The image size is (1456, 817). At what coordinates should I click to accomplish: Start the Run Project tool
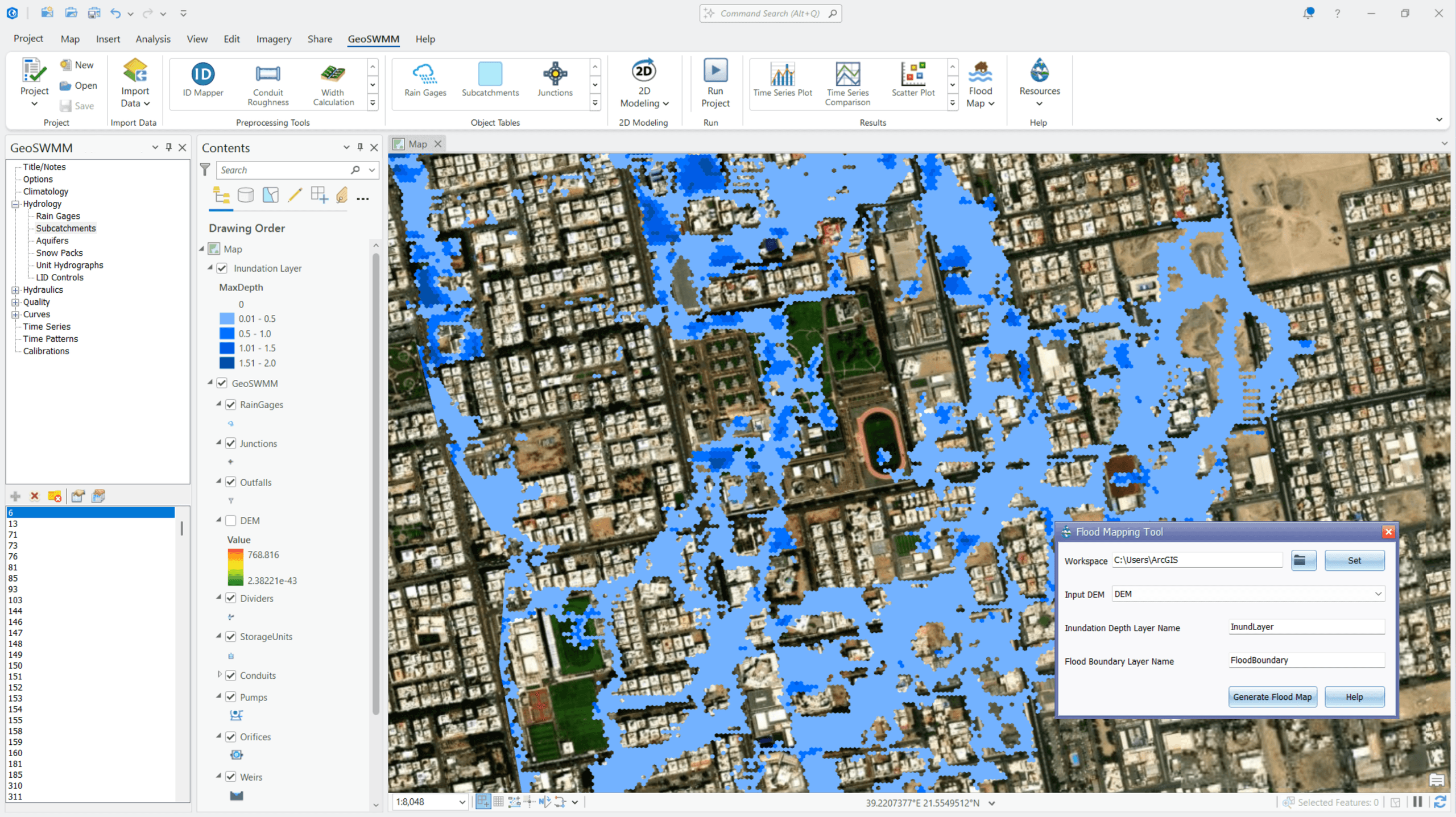(715, 81)
